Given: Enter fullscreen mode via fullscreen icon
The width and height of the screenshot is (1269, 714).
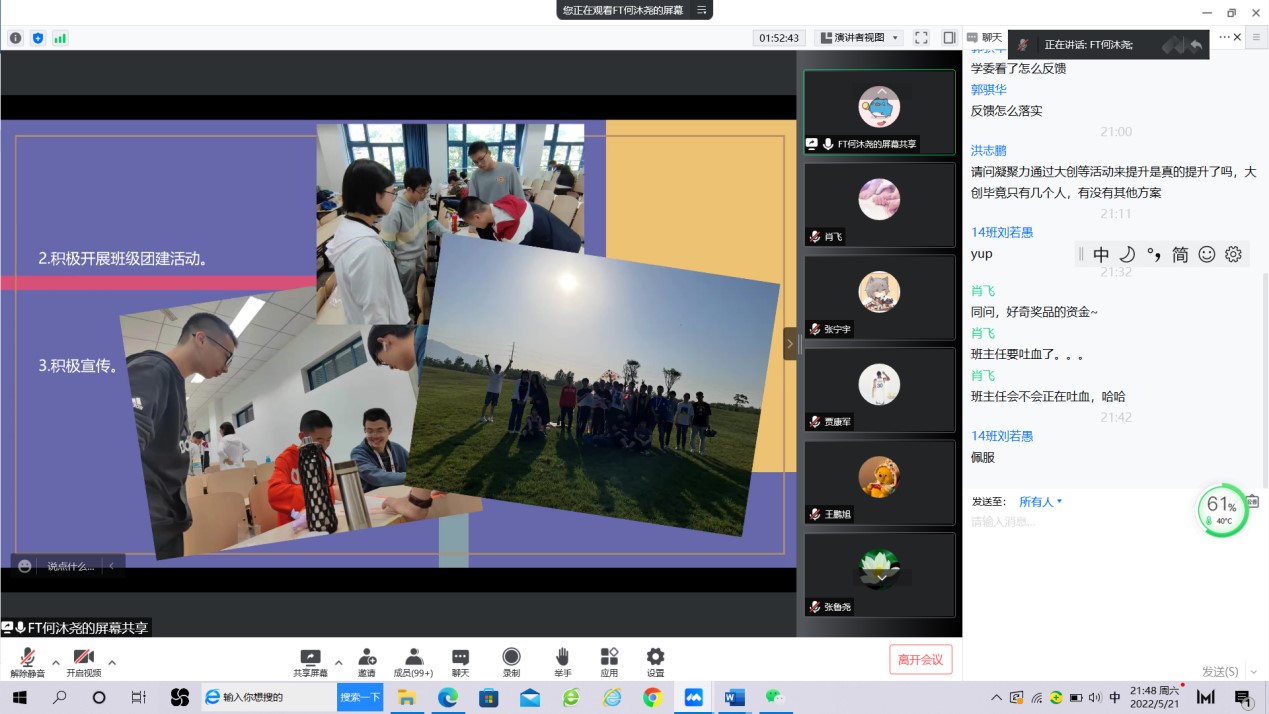Looking at the screenshot, I should tap(921, 38).
